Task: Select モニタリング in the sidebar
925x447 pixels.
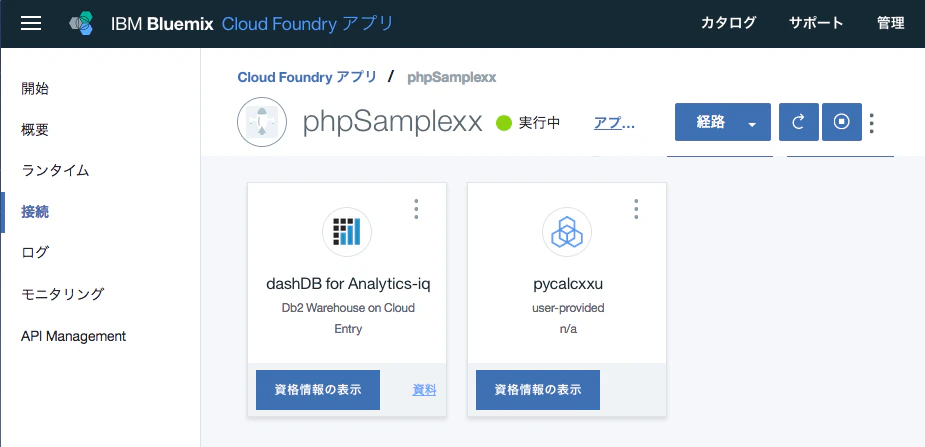Action: (x=63, y=294)
